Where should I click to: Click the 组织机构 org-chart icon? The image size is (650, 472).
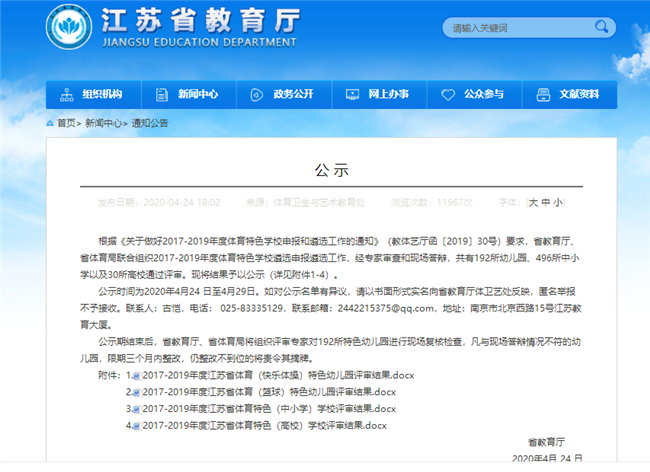tap(67, 94)
